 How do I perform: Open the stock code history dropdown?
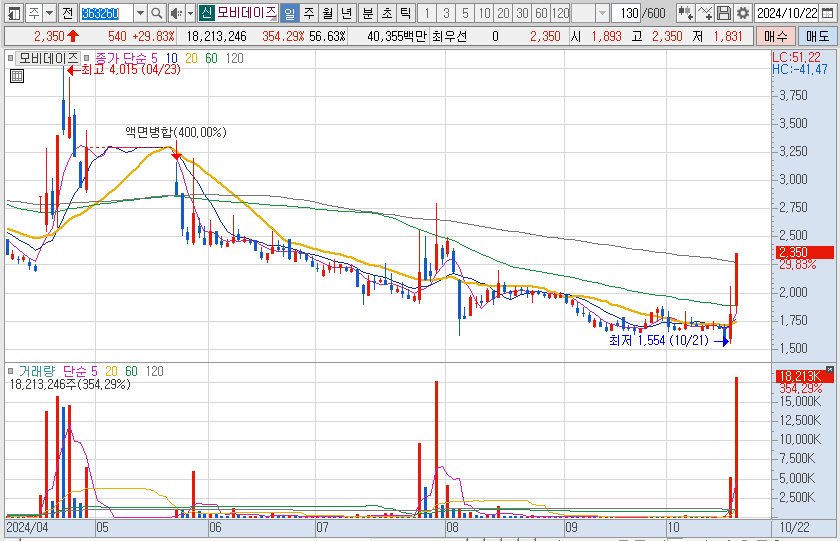140,13
